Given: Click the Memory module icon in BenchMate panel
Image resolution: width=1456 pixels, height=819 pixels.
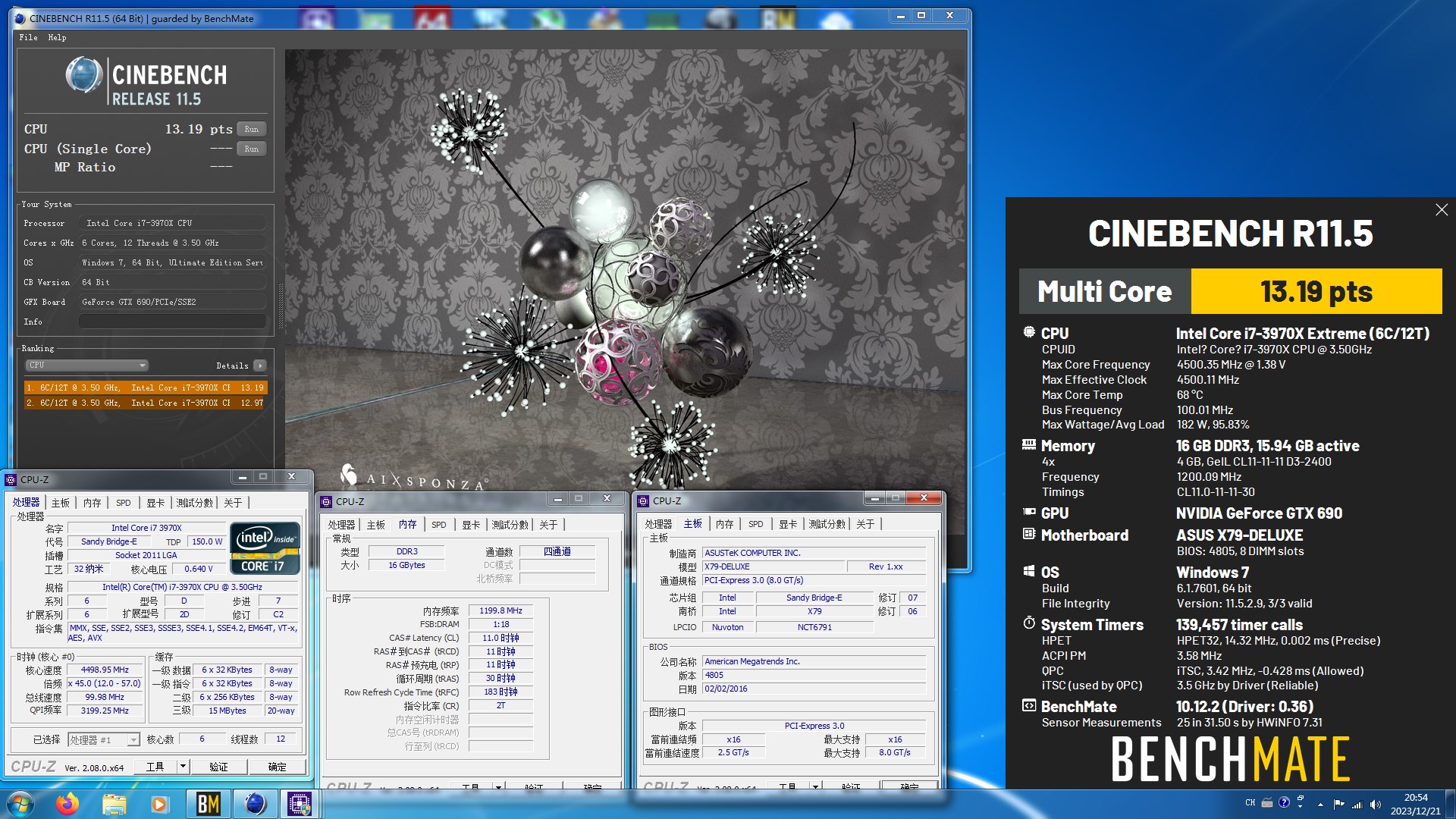Looking at the screenshot, I should pyautogui.click(x=1029, y=444).
